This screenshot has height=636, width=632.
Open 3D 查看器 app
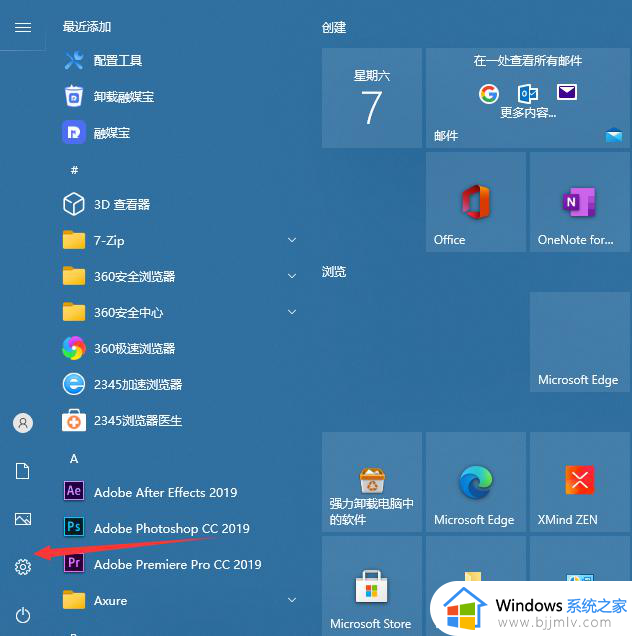point(178,204)
